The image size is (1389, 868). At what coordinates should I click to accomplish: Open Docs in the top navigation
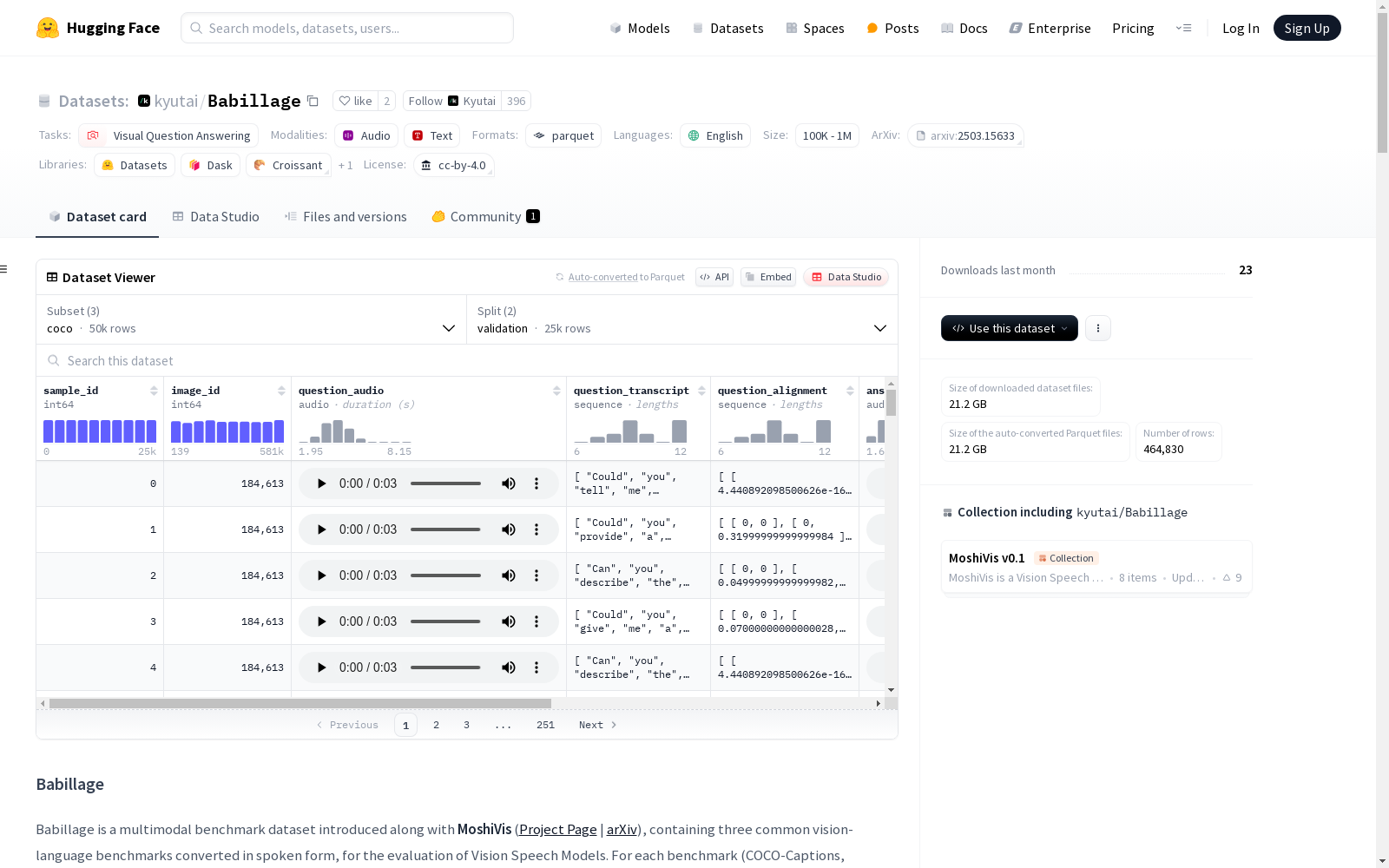(x=964, y=28)
